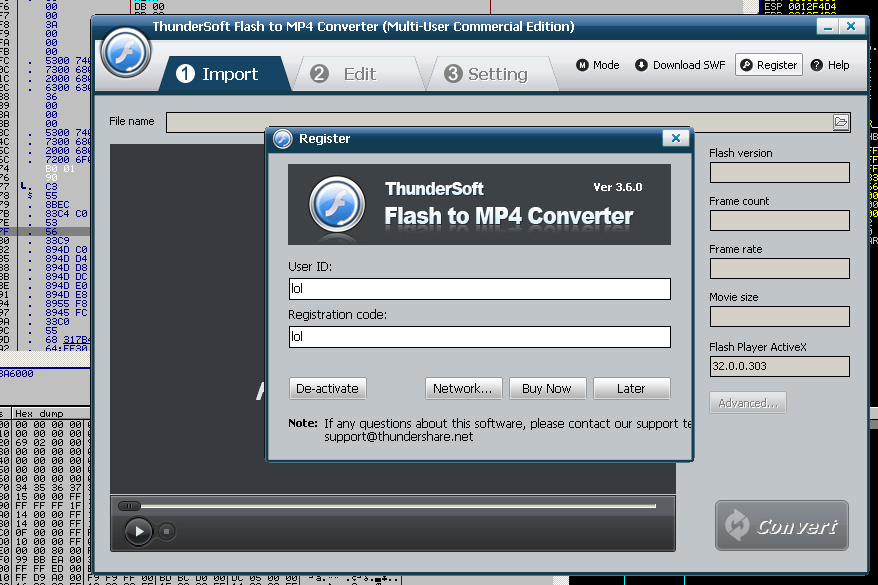
Task: Switch to the Edit tab
Action: pyautogui.click(x=358, y=73)
